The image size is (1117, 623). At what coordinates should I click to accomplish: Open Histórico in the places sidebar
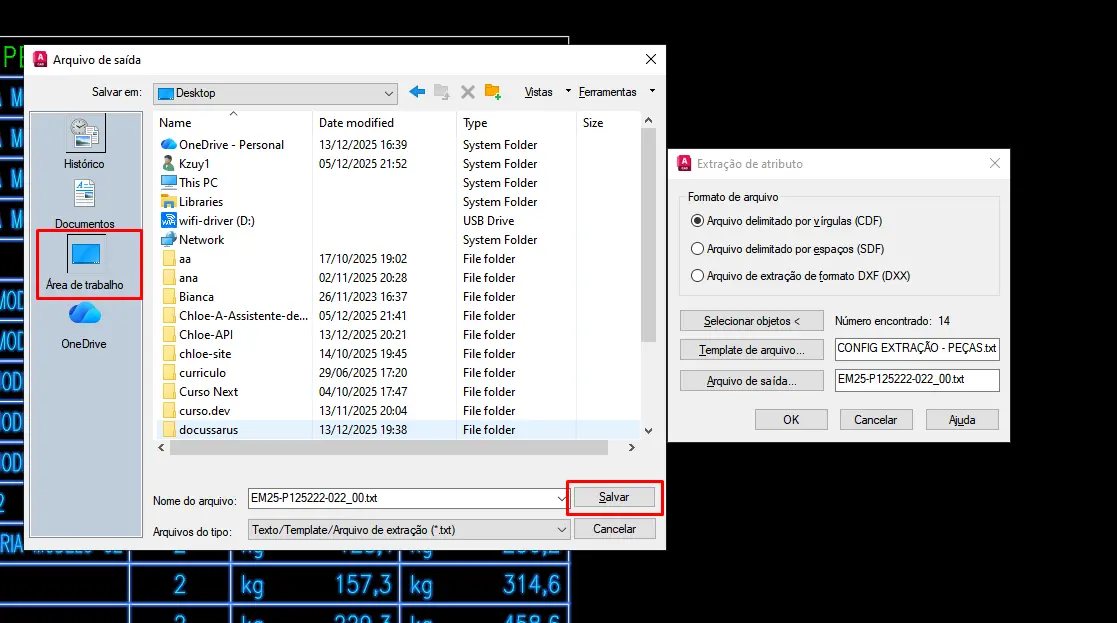(84, 142)
